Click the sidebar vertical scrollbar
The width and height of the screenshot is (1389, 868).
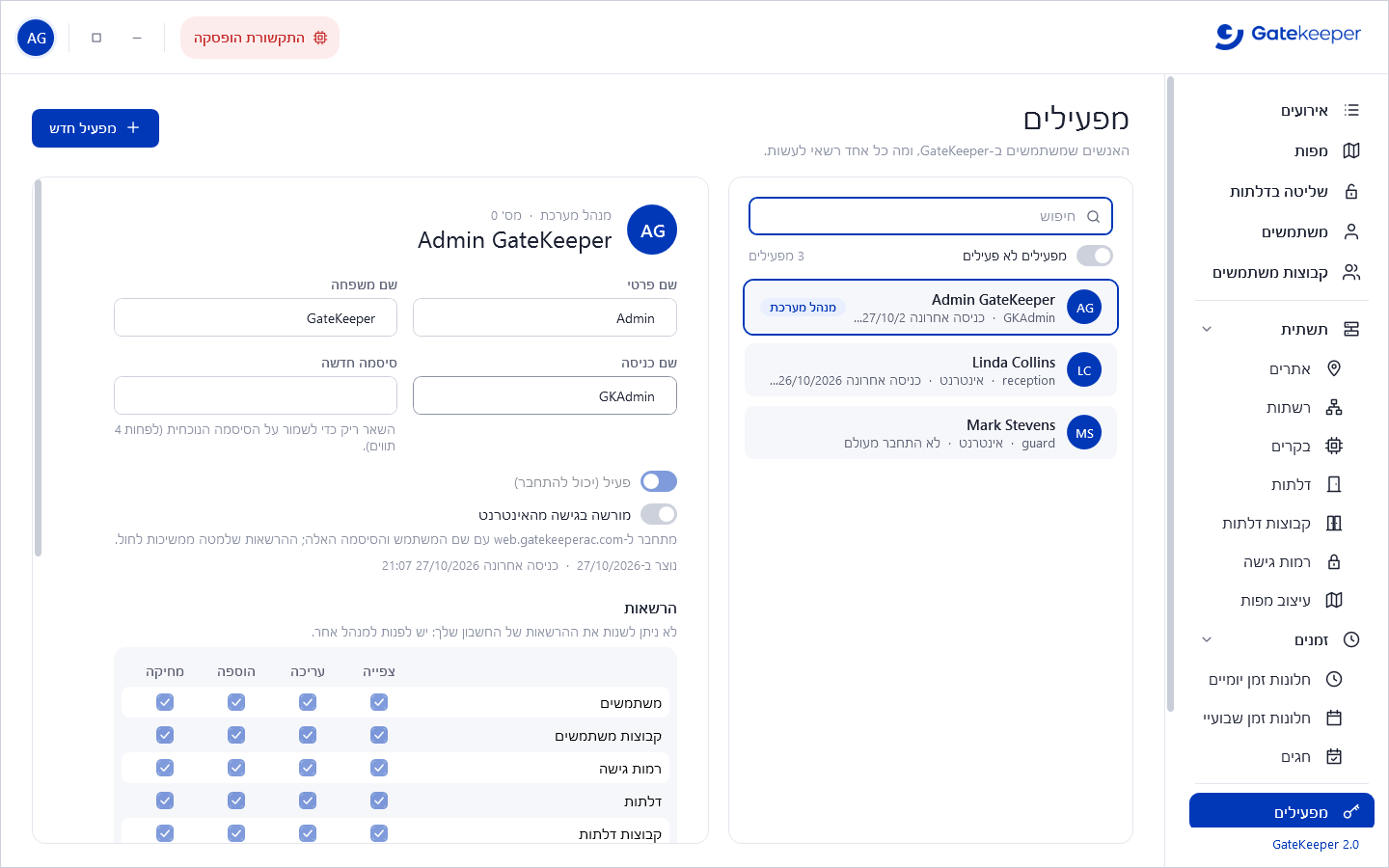pos(1171,393)
